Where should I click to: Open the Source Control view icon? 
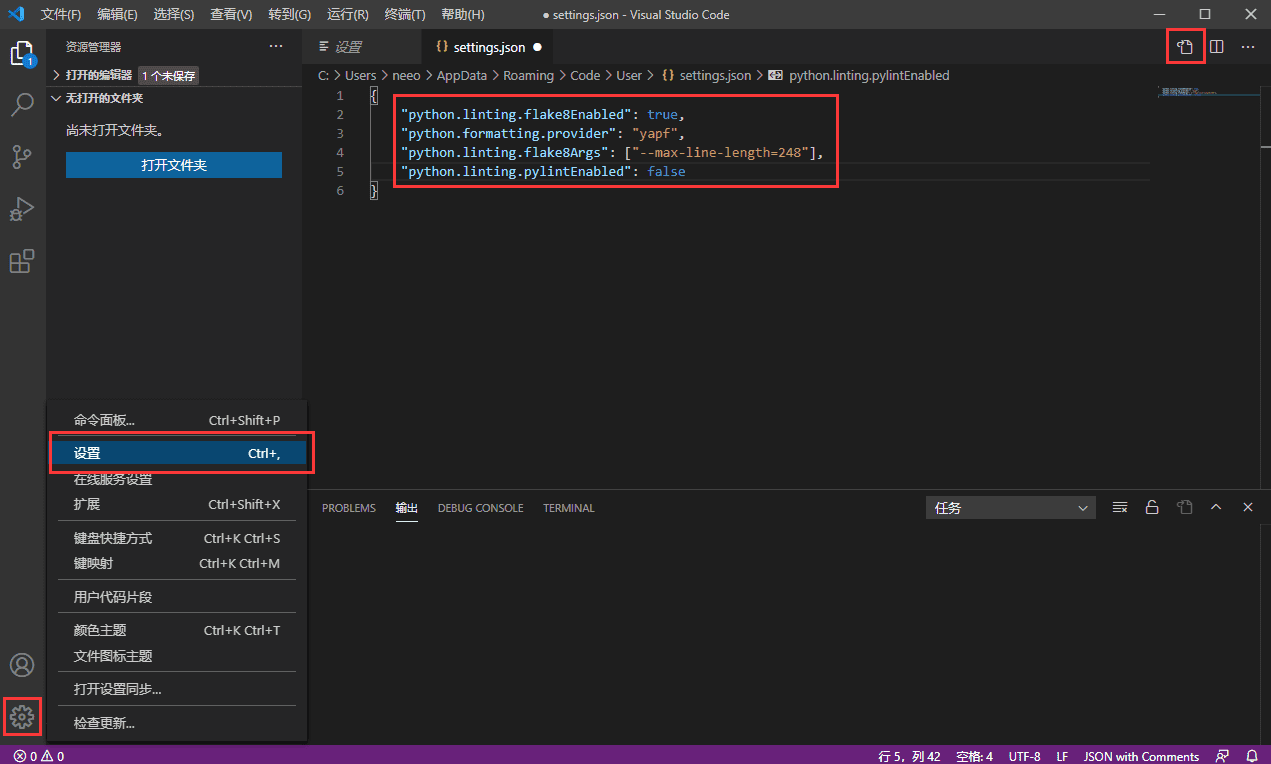pos(22,157)
